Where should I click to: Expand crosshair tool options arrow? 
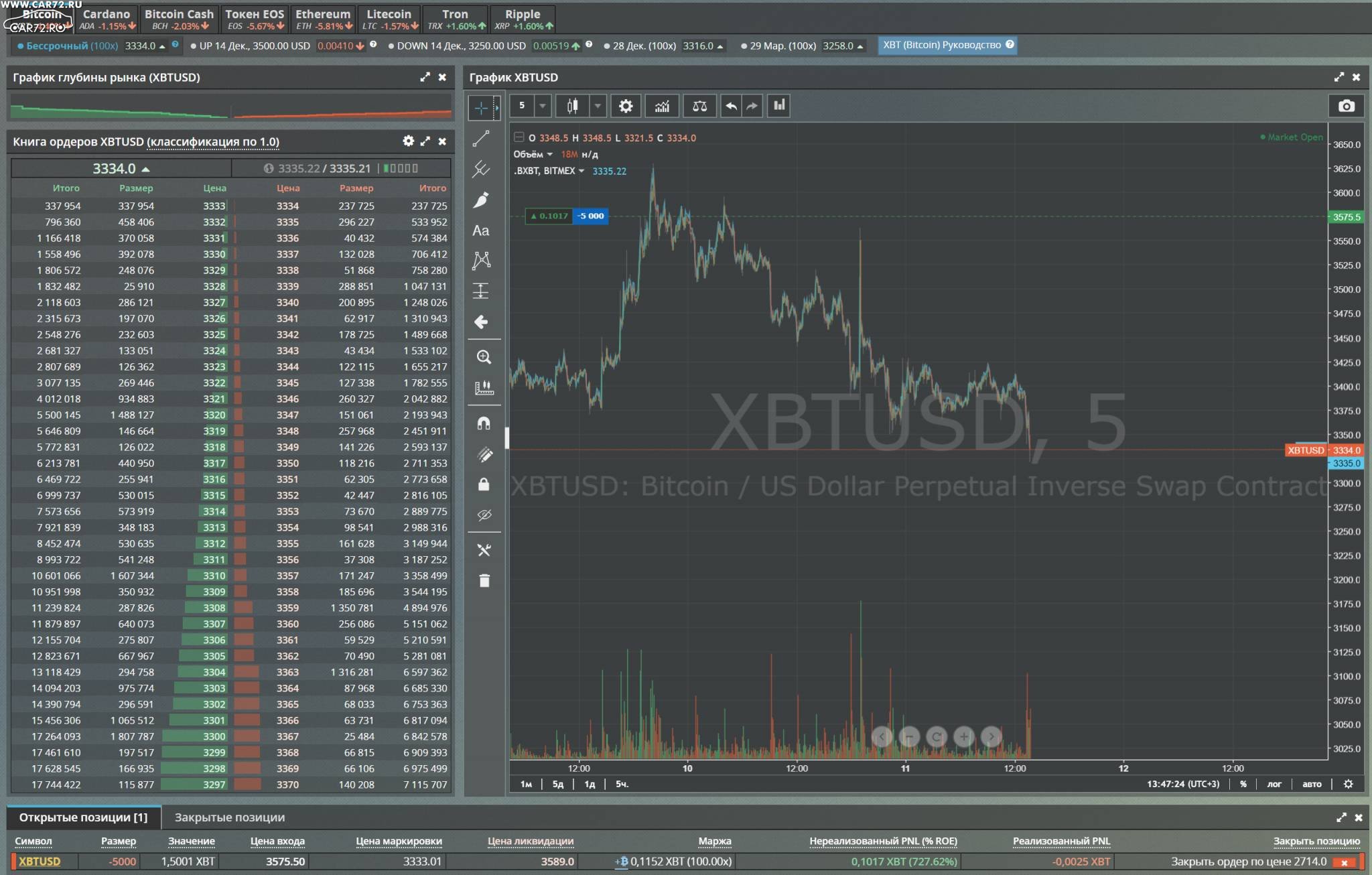coord(496,107)
